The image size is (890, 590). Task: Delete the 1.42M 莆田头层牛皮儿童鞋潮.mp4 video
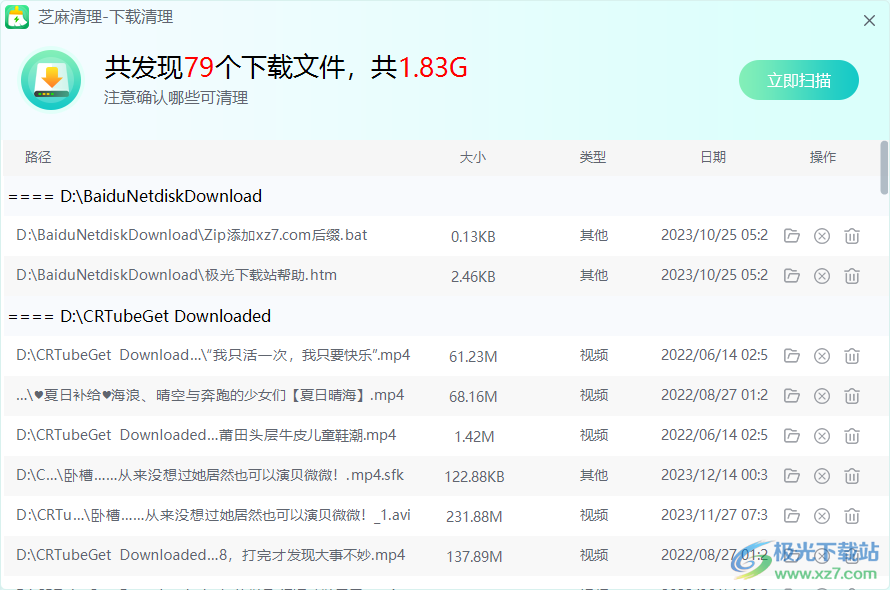(x=852, y=436)
